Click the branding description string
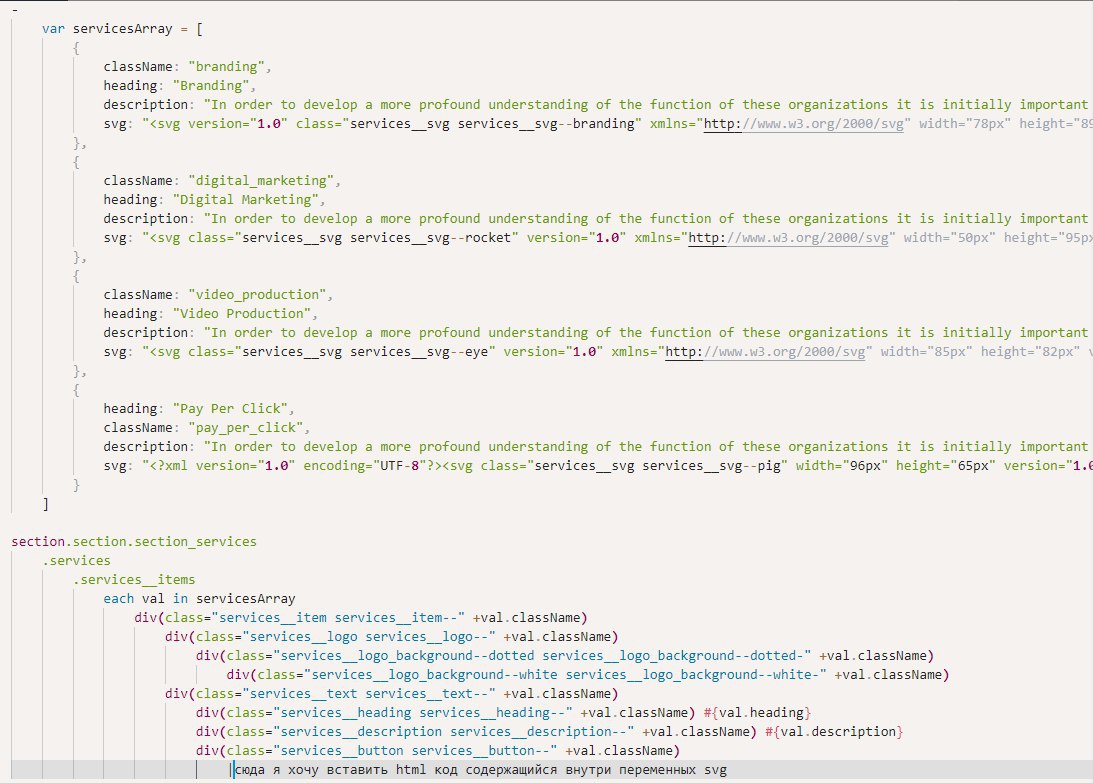Screen dimensions: 1093x783 click(646, 105)
